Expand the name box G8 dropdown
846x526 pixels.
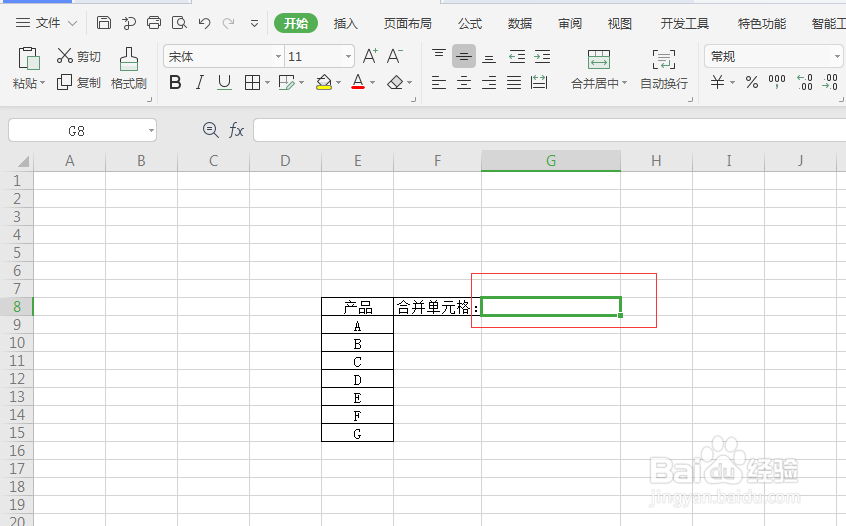151,131
